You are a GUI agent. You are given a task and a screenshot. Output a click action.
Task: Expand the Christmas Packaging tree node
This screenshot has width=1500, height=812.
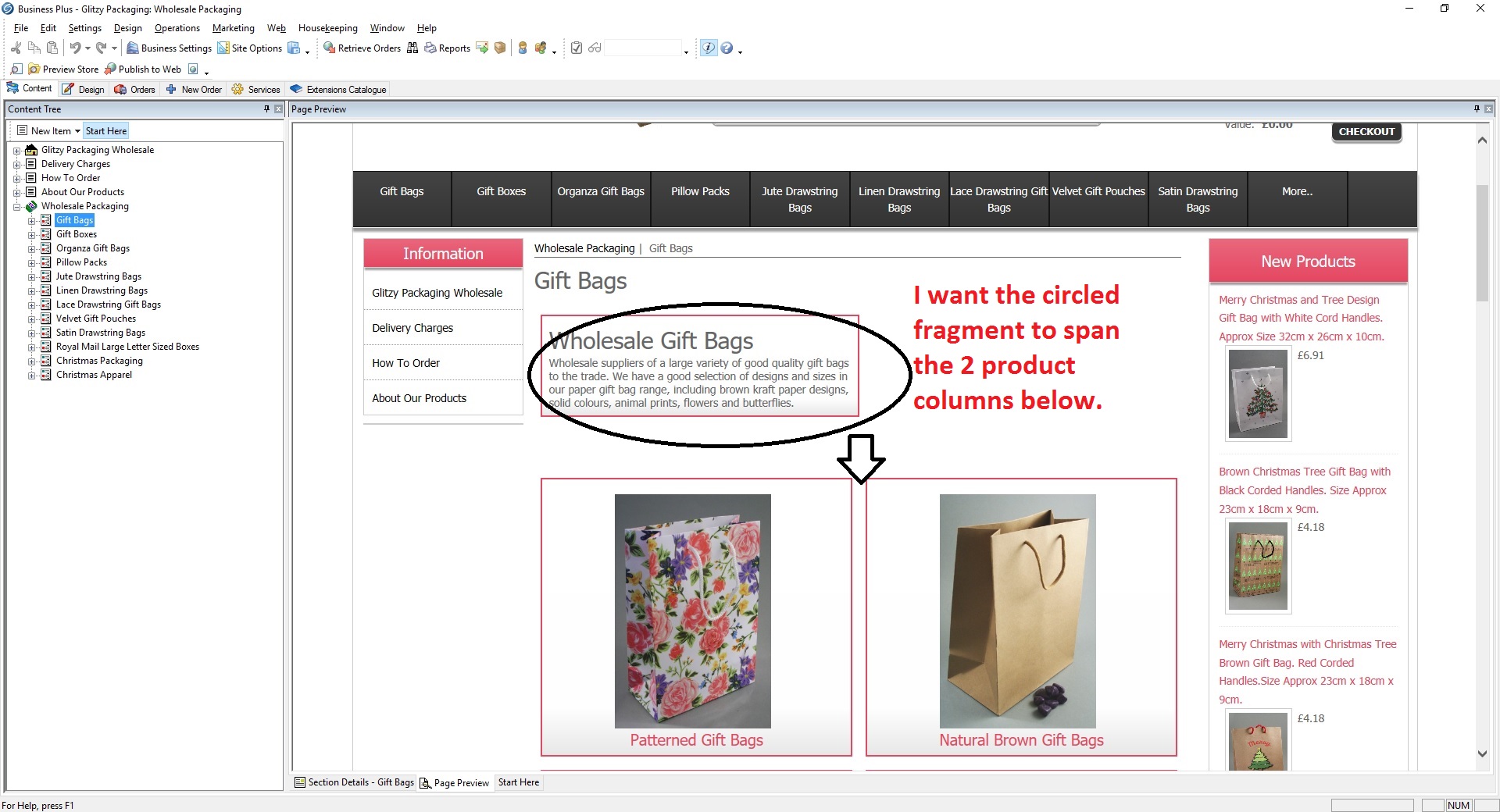(x=32, y=361)
